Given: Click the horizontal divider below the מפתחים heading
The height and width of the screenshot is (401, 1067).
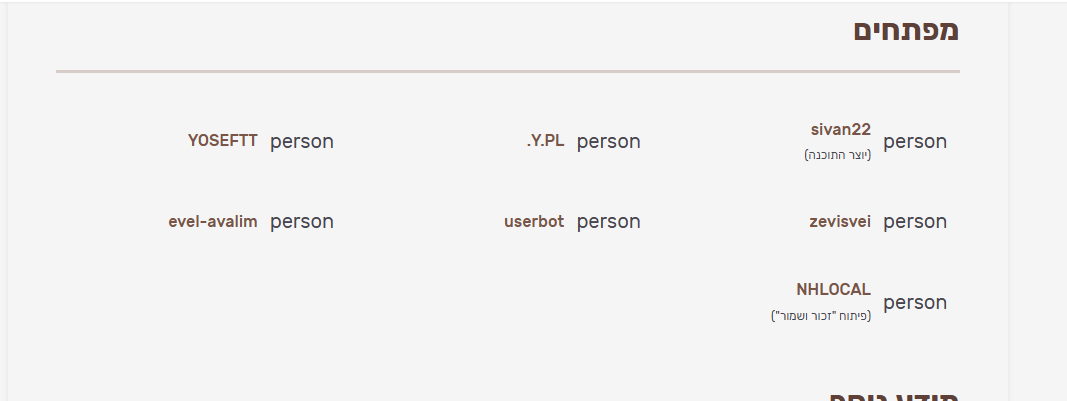Looking at the screenshot, I should pyautogui.click(x=507, y=72).
